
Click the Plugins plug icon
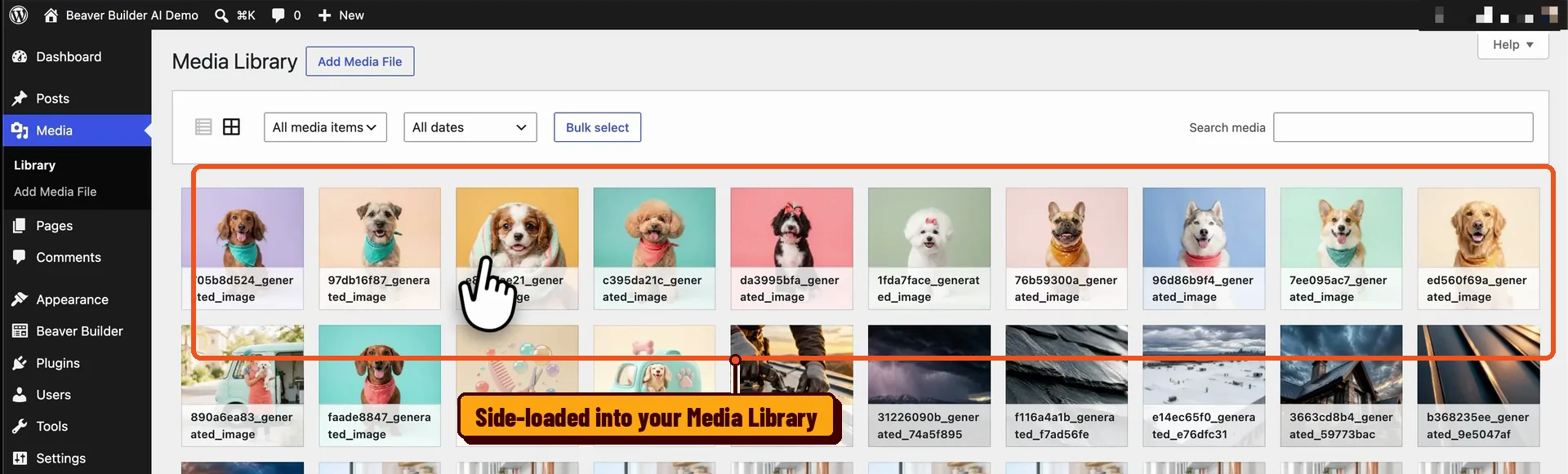(x=20, y=363)
